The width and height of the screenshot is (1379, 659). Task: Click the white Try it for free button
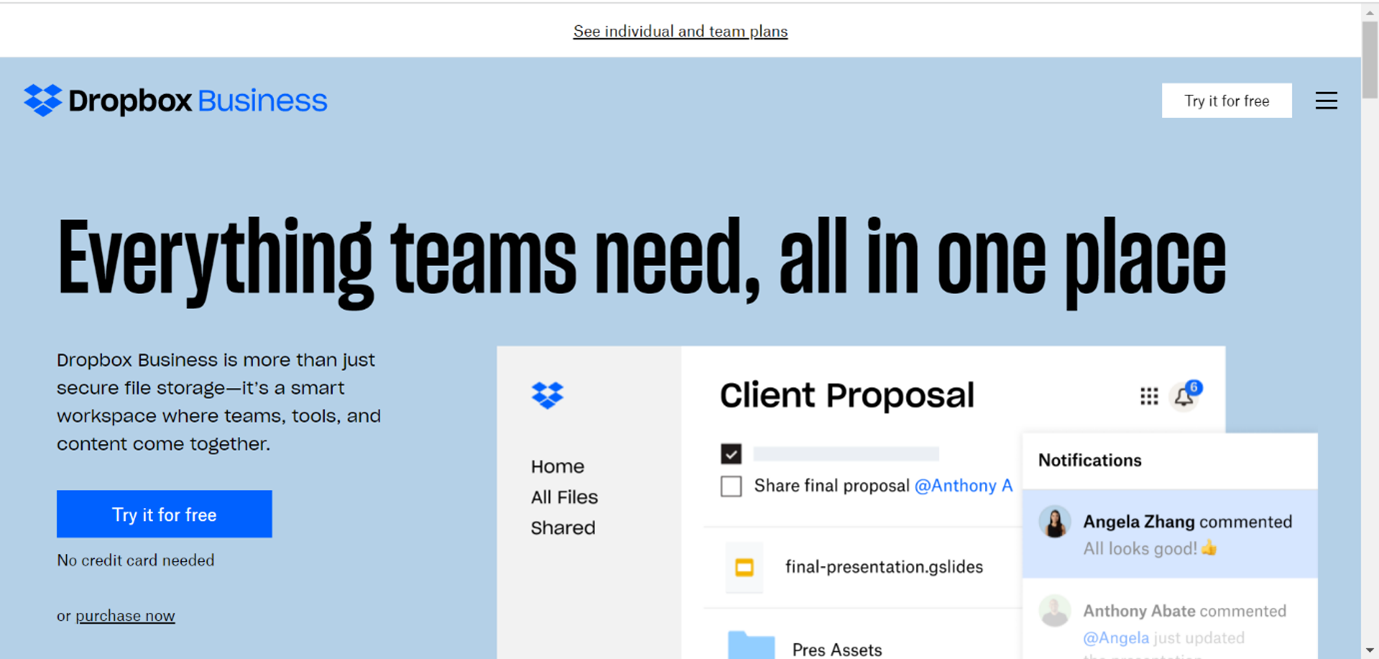click(x=1227, y=101)
